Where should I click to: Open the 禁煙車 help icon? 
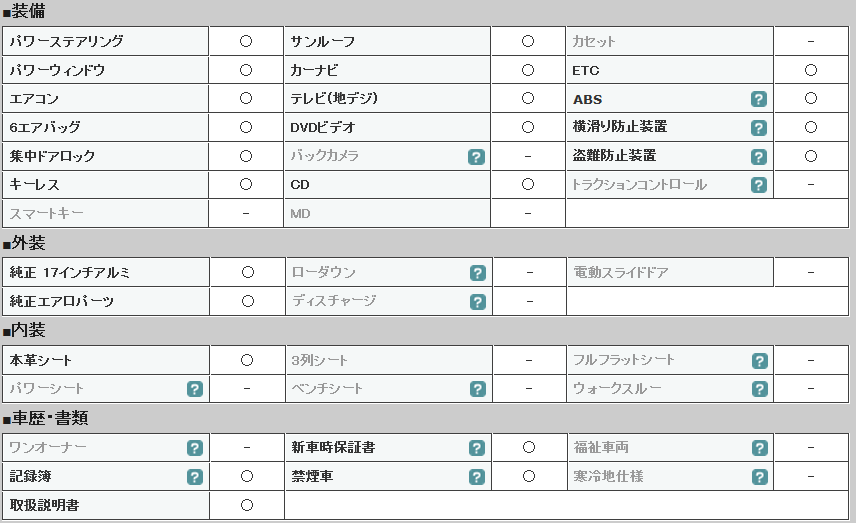point(477,477)
